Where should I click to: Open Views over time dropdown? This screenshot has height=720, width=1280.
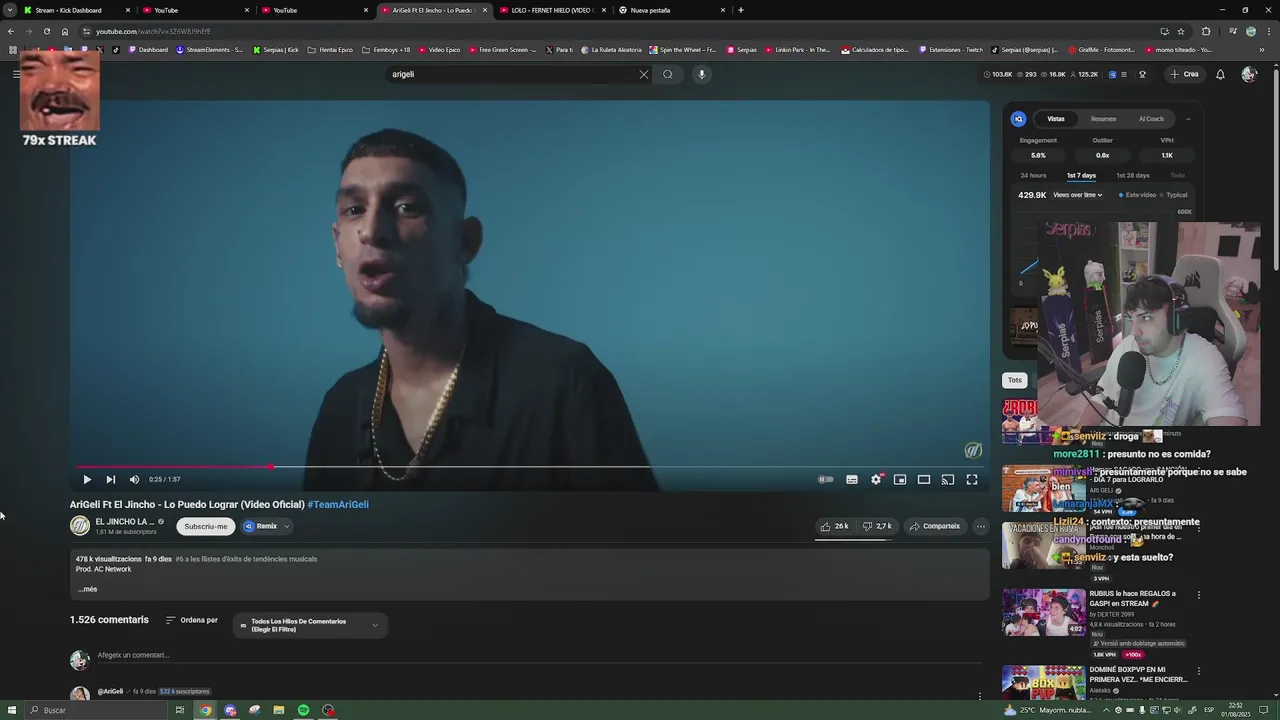(x=1077, y=195)
